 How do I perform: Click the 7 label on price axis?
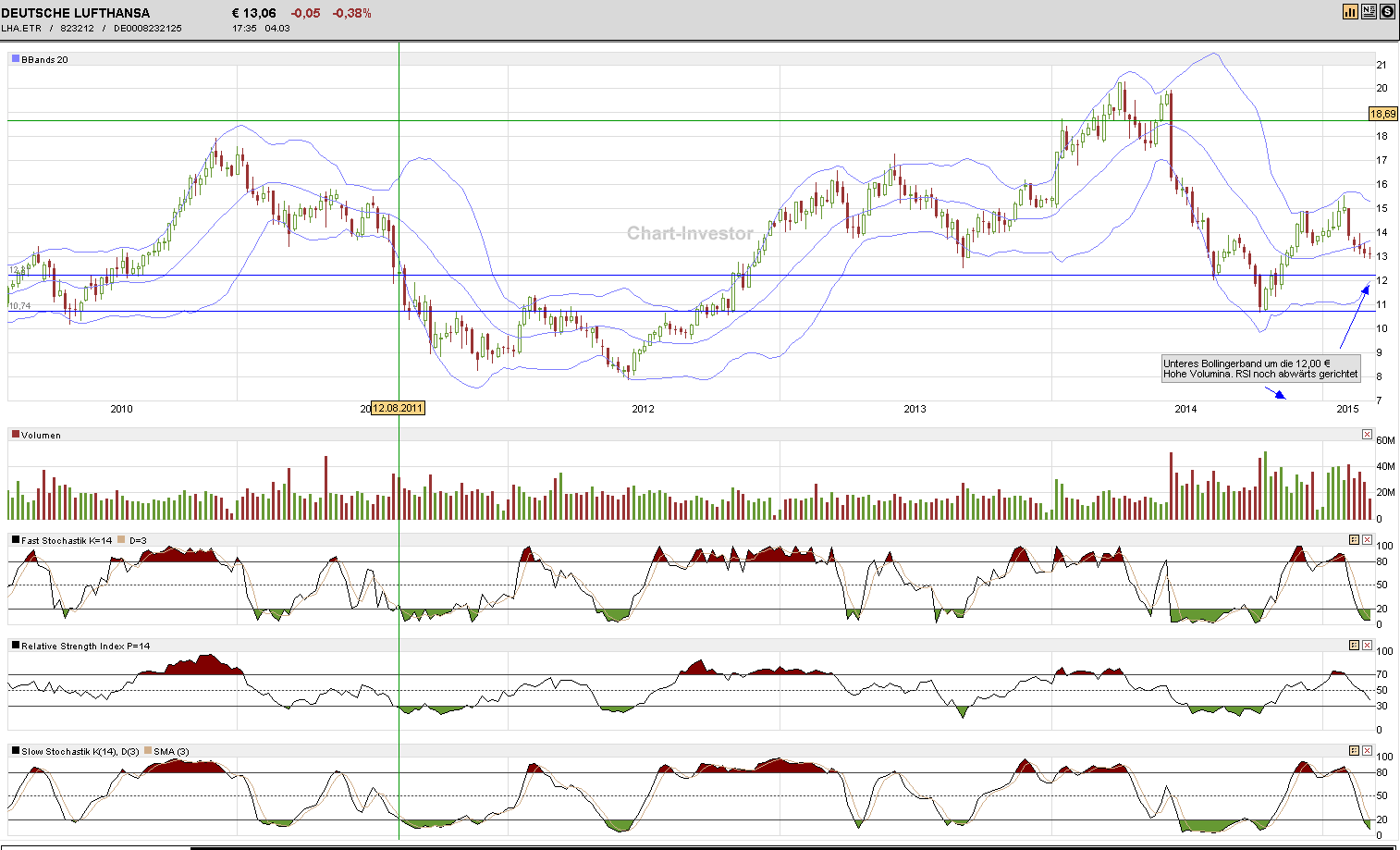pyautogui.click(x=1379, y=400)
